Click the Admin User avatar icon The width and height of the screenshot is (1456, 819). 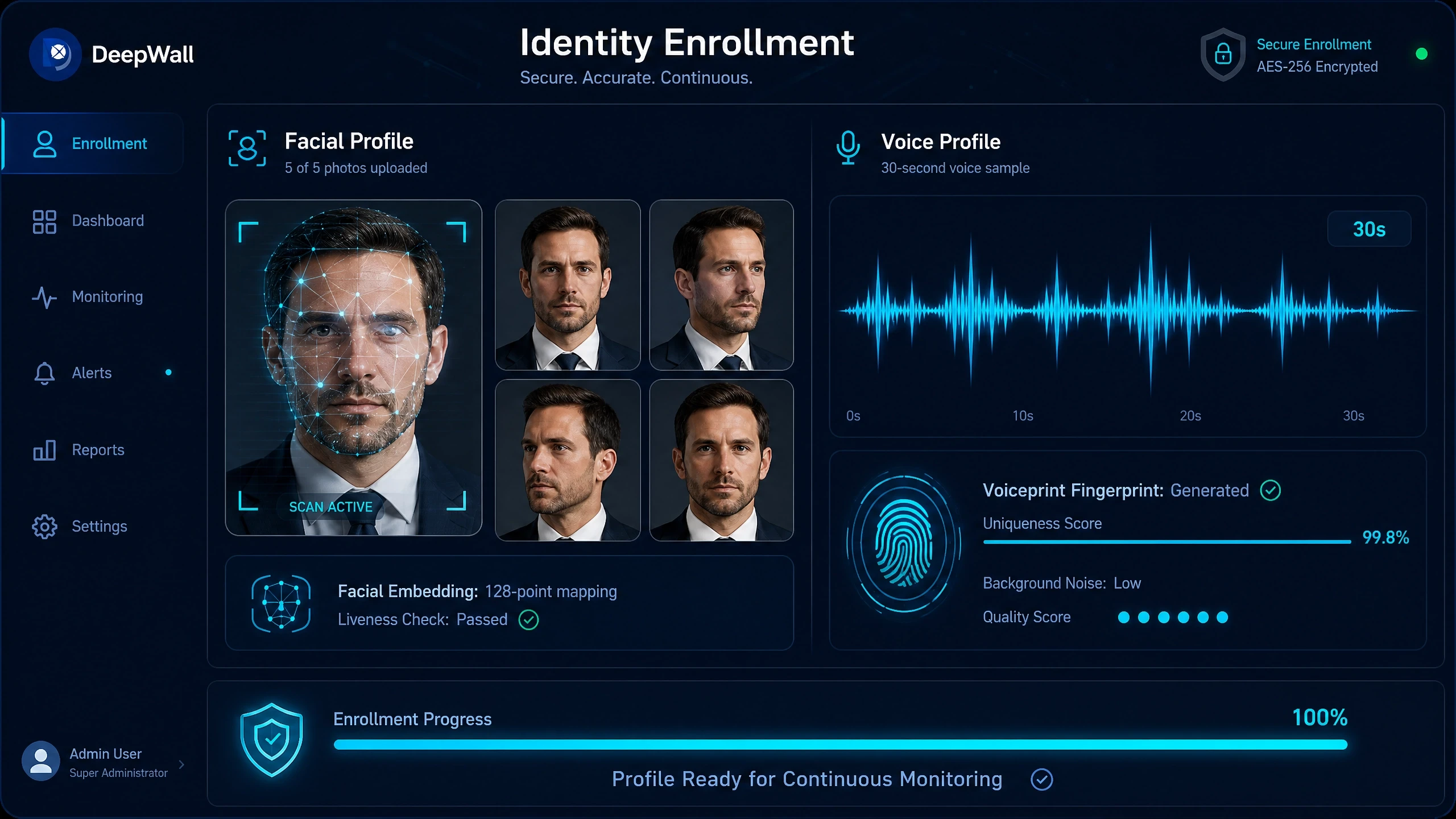(x=40, y=761)
